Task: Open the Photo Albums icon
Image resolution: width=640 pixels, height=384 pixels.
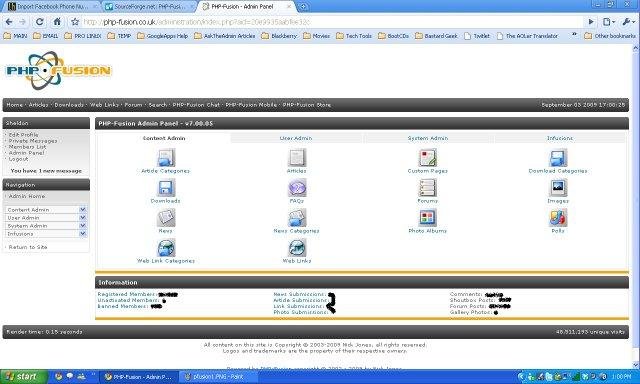Action: (427, 218)
